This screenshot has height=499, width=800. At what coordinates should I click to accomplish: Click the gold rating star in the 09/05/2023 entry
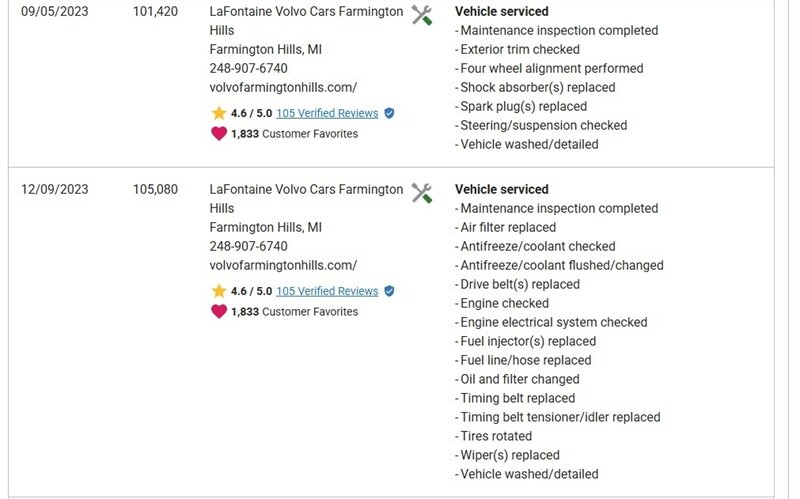click(218, 114)
